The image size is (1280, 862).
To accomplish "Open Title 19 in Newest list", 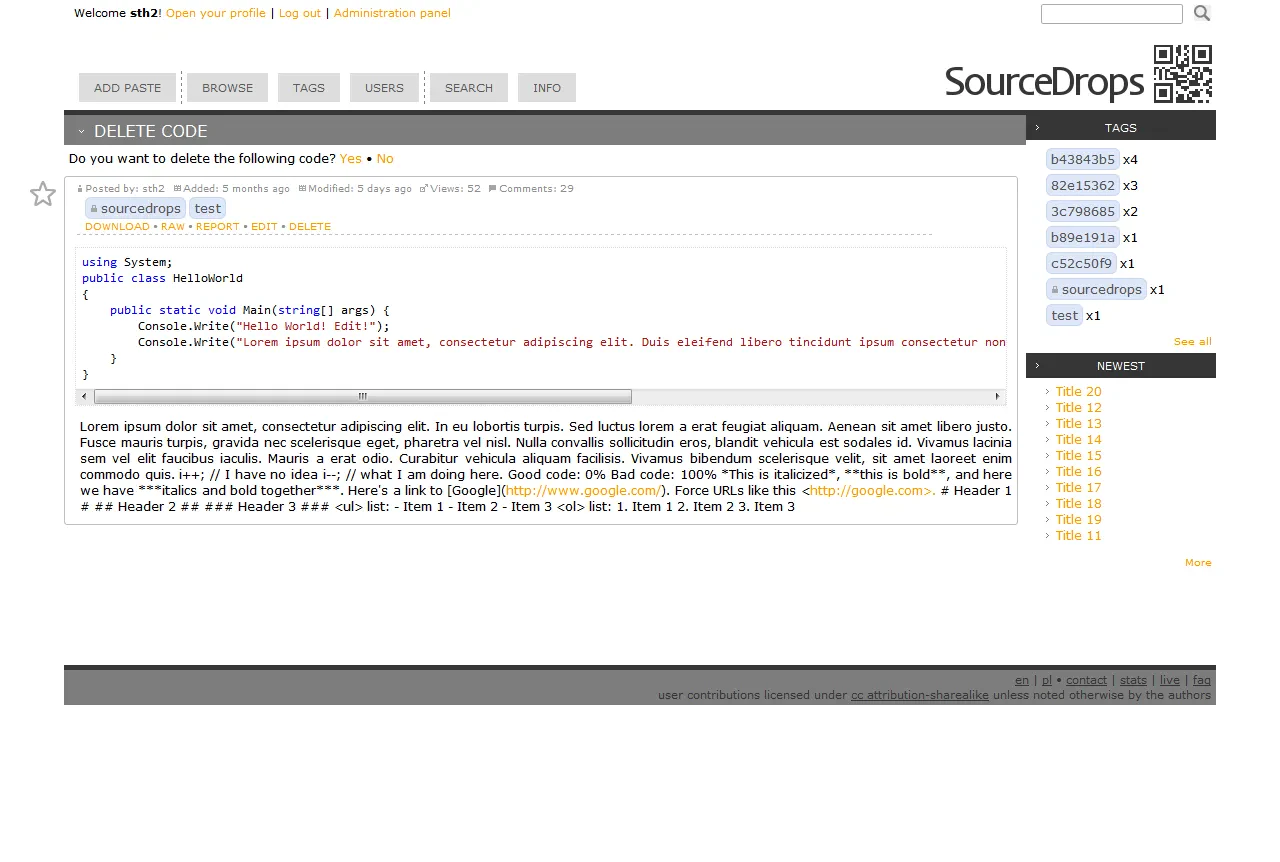I will [x=1078, y=520].
